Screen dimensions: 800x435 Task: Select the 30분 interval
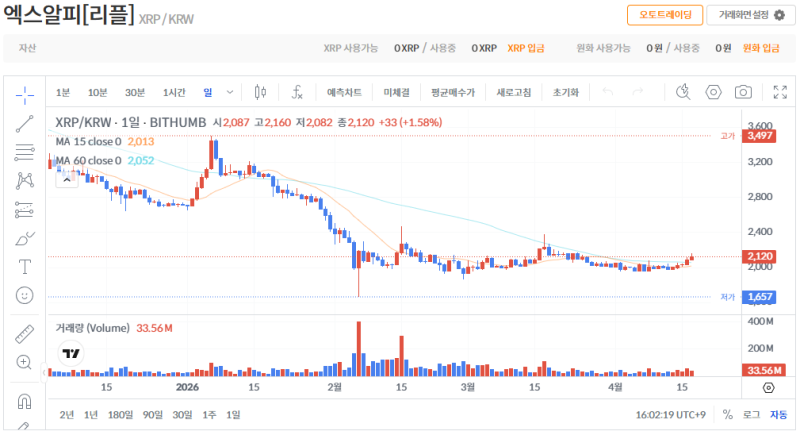pos(135,92)
